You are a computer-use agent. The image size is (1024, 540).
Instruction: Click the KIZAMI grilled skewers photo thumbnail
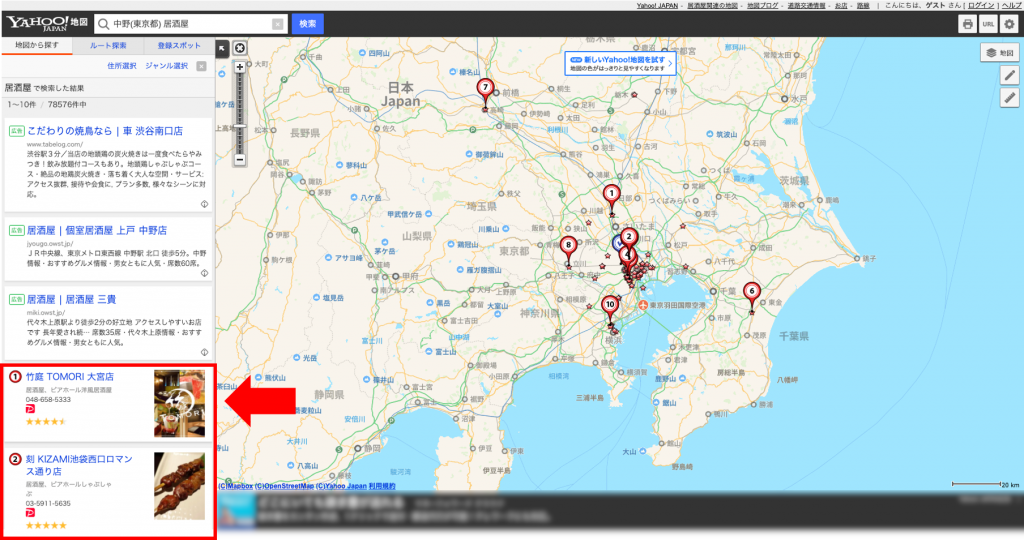180,486
